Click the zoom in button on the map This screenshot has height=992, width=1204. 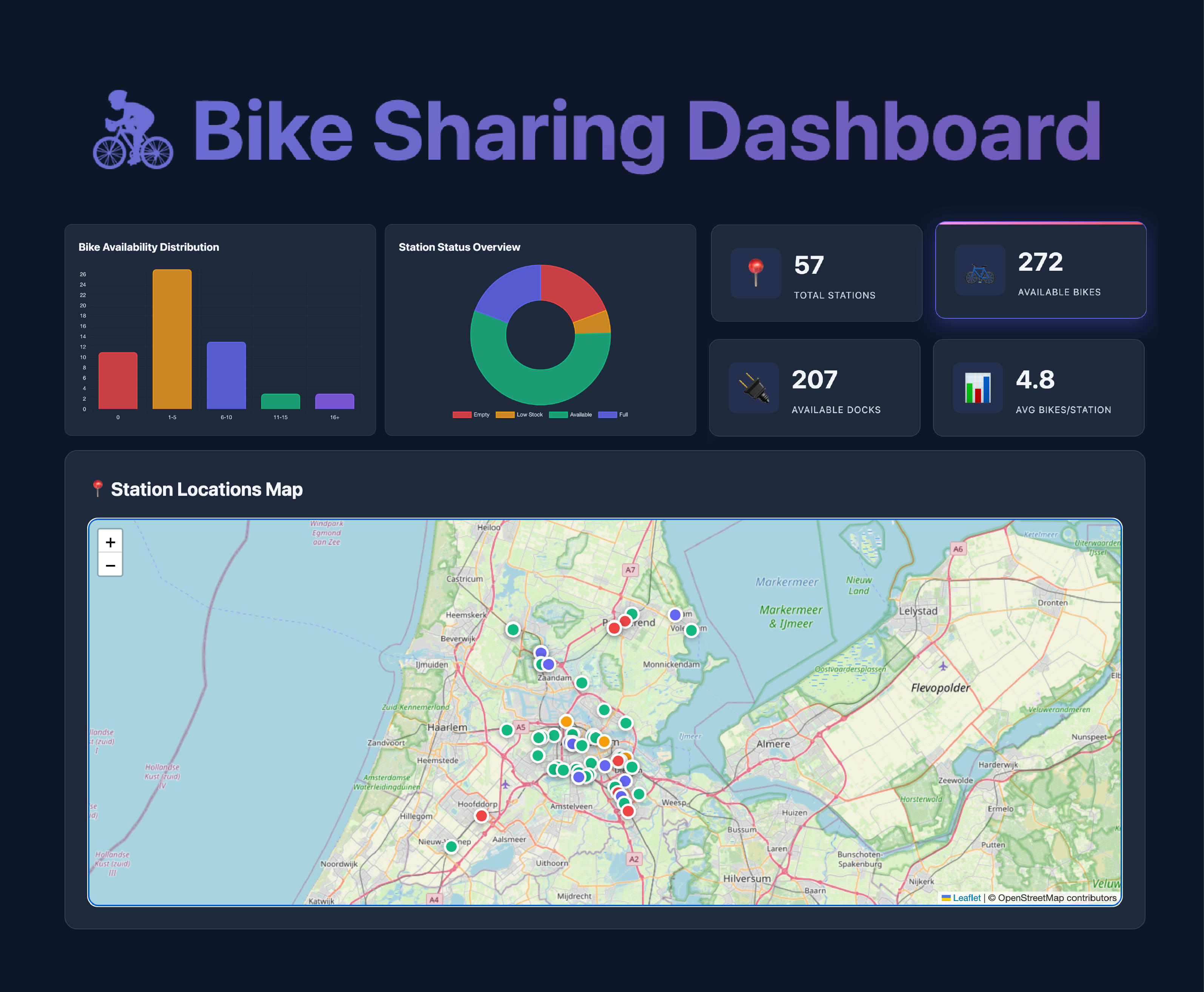pyautogui.click(x=110, y=541)
